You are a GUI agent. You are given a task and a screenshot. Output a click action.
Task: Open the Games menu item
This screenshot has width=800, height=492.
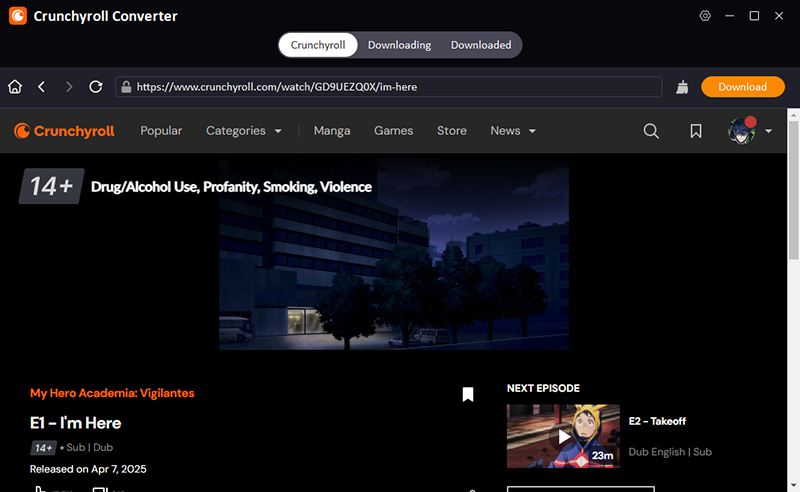pos(393,131)
